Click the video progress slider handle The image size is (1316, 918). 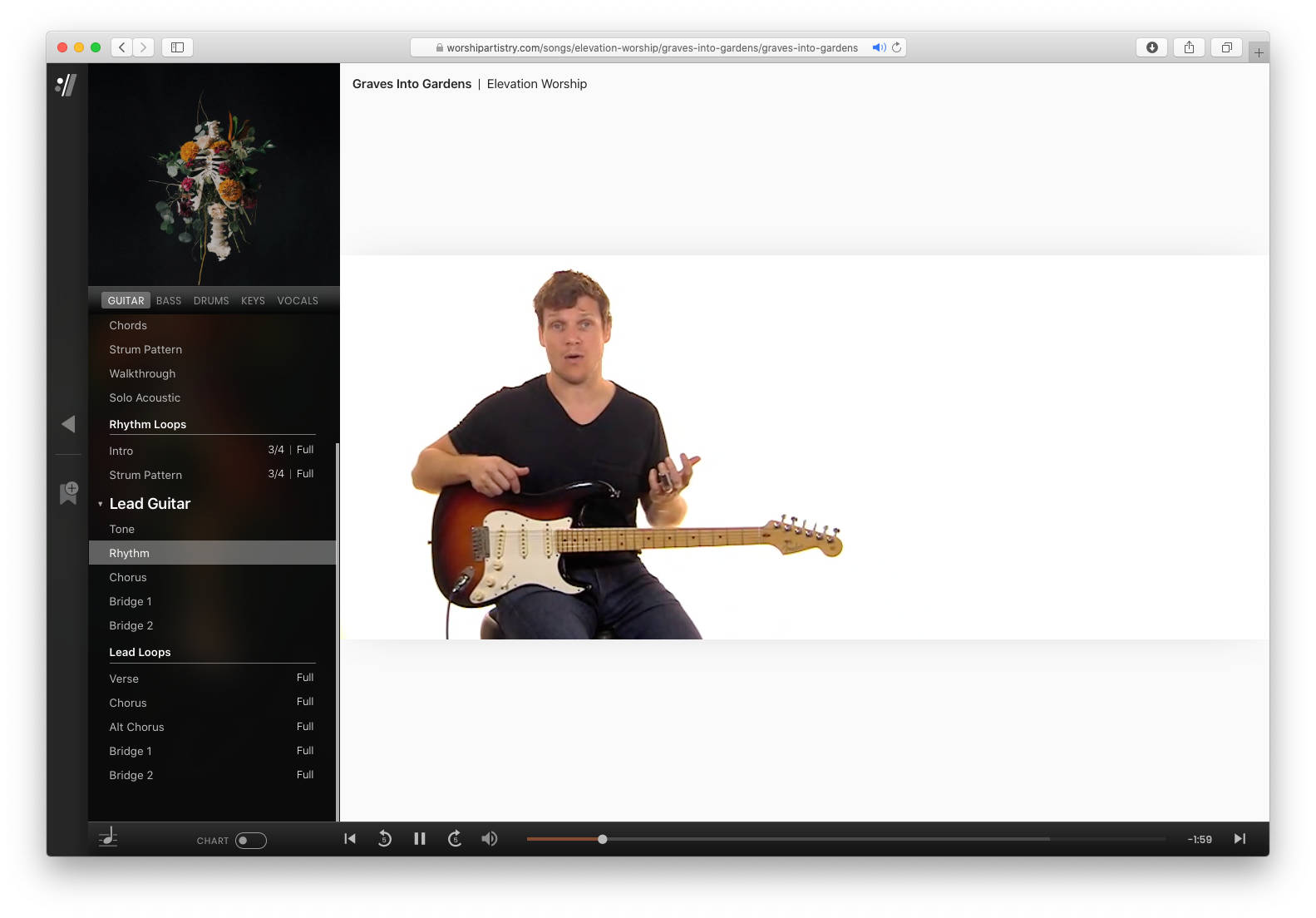coord(603,839)
